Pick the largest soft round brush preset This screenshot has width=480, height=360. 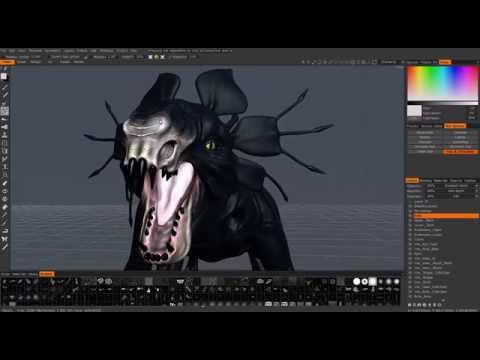pos(396,282)
